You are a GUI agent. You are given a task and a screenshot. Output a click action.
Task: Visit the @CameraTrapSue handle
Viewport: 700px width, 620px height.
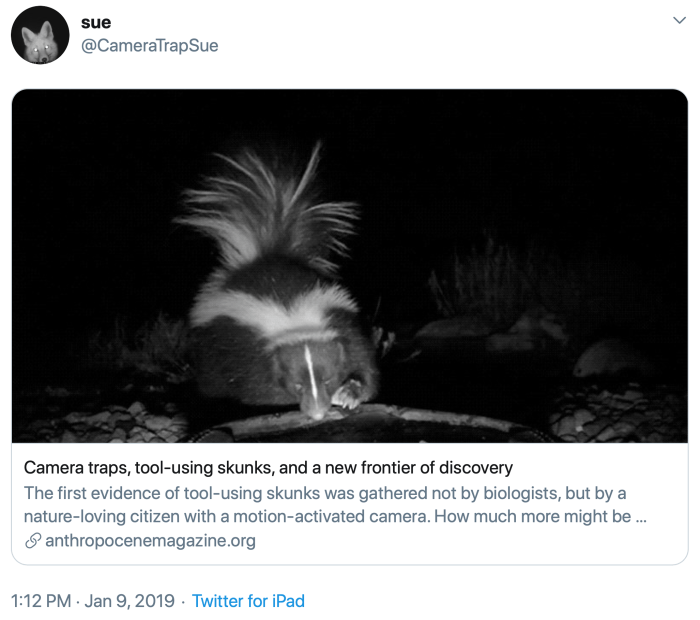click(149, 45)
